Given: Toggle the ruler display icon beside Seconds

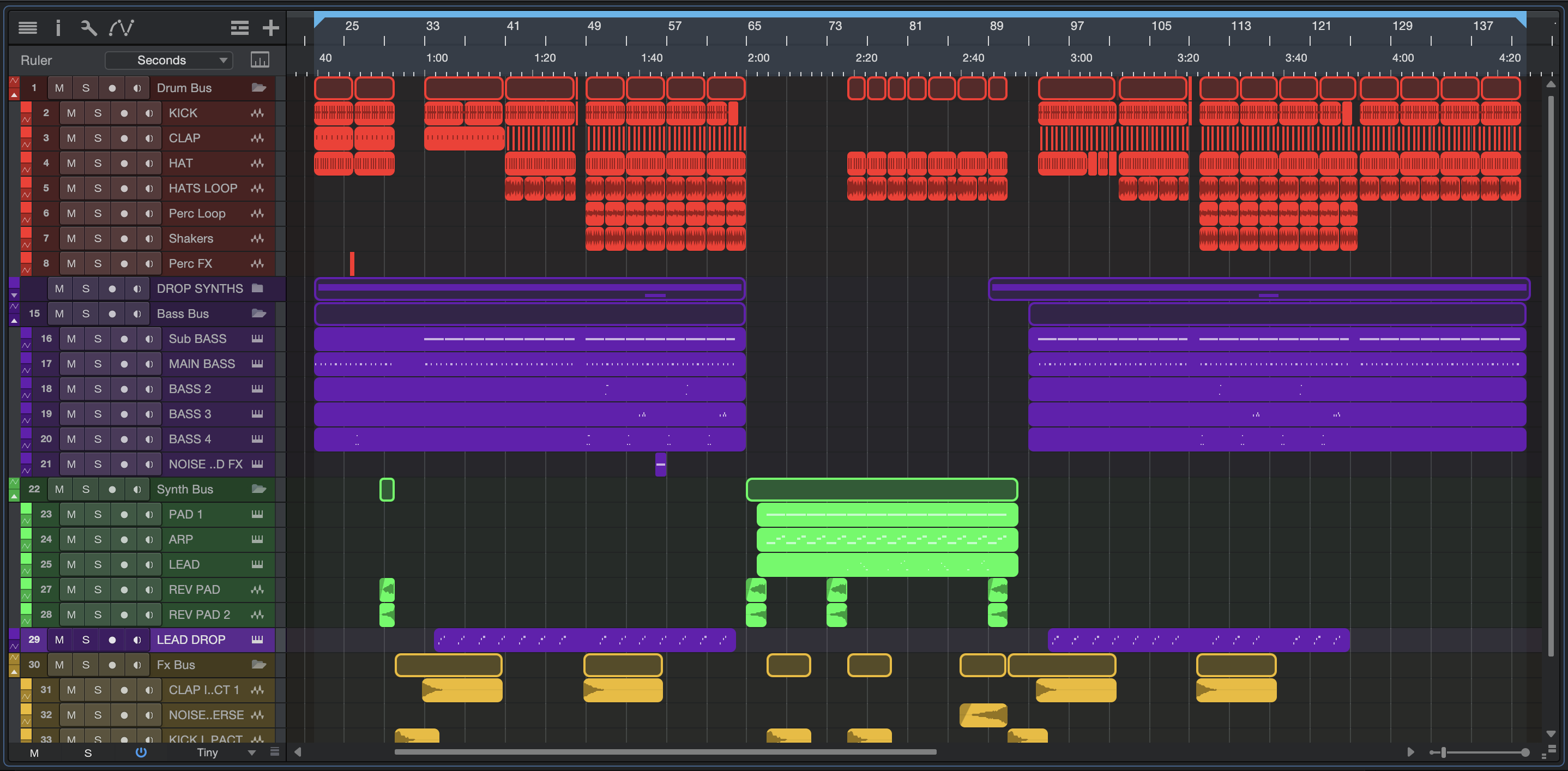Looking at the screenshot, I should (260, 59).
